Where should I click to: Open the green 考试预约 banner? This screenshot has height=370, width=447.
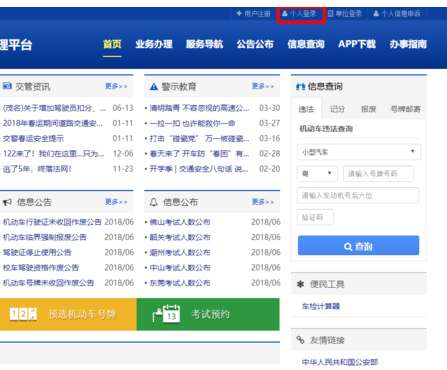208,314
